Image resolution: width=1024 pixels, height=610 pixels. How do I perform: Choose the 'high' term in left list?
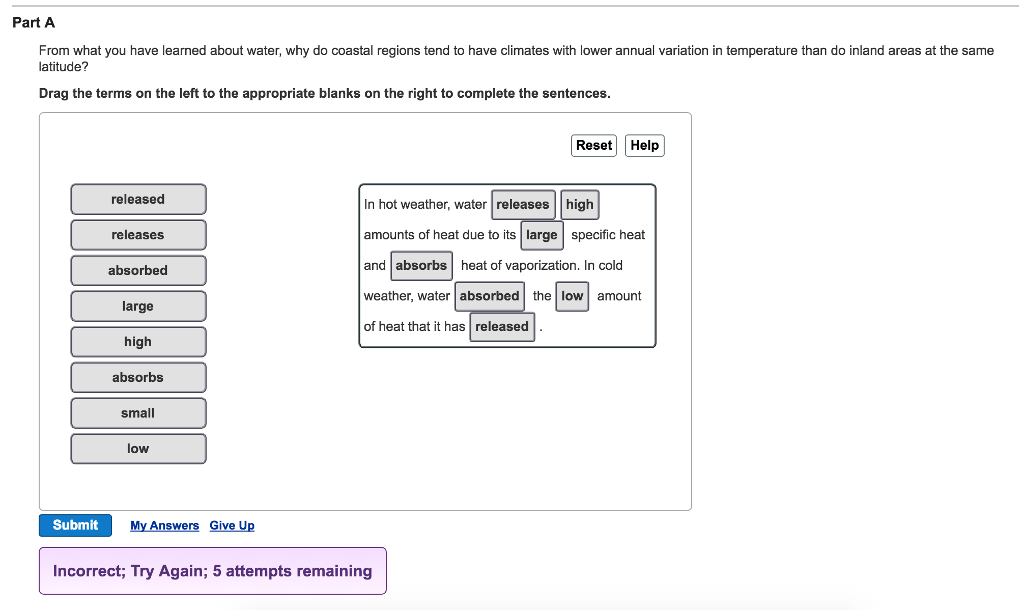(138, 342)
